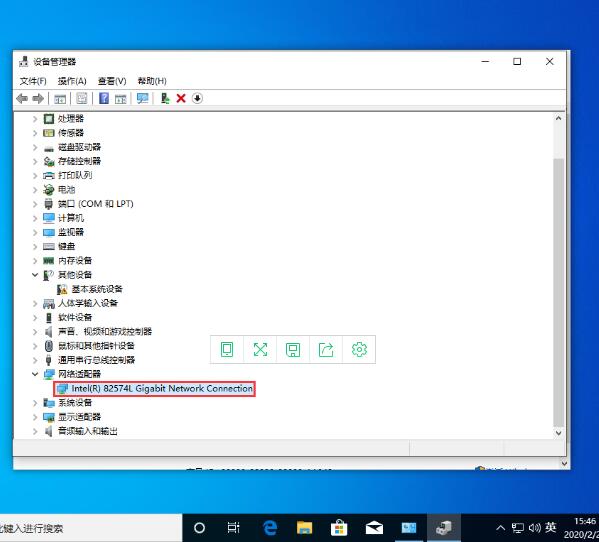Select the 软件设备 category
This screenshot has width=599, height=542.
coord(75,317)
